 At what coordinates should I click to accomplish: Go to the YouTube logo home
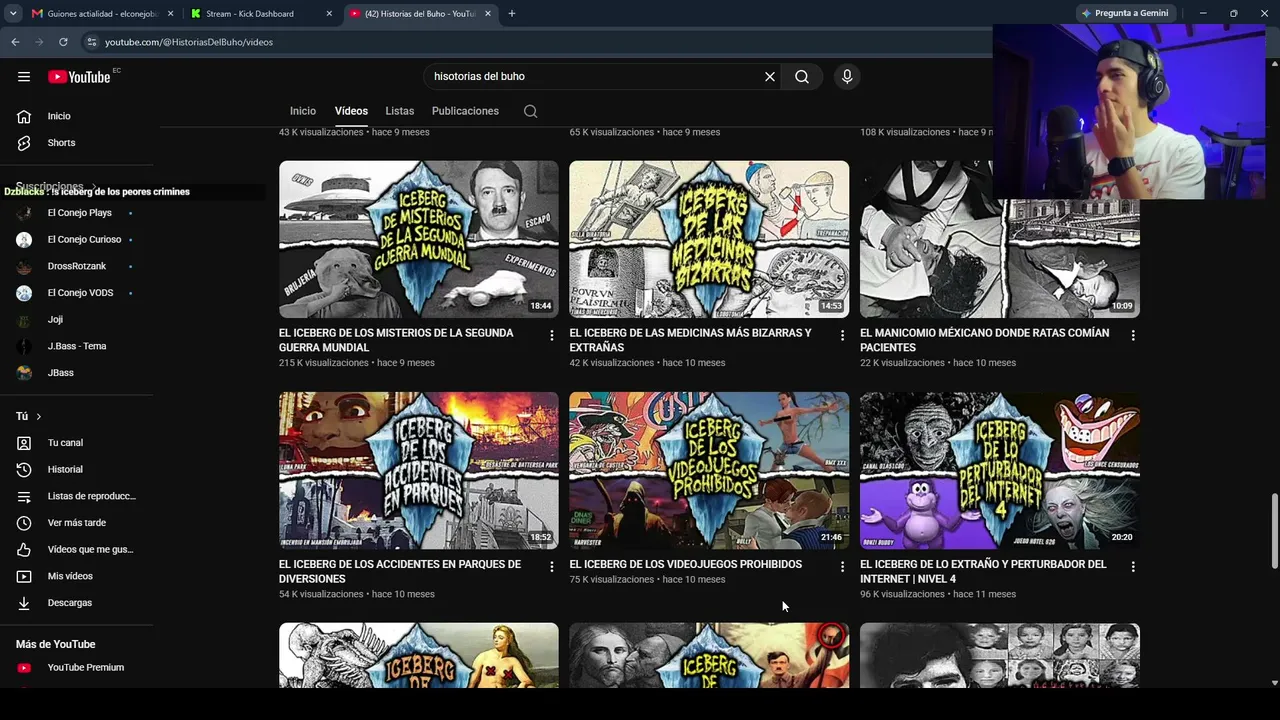79,77
